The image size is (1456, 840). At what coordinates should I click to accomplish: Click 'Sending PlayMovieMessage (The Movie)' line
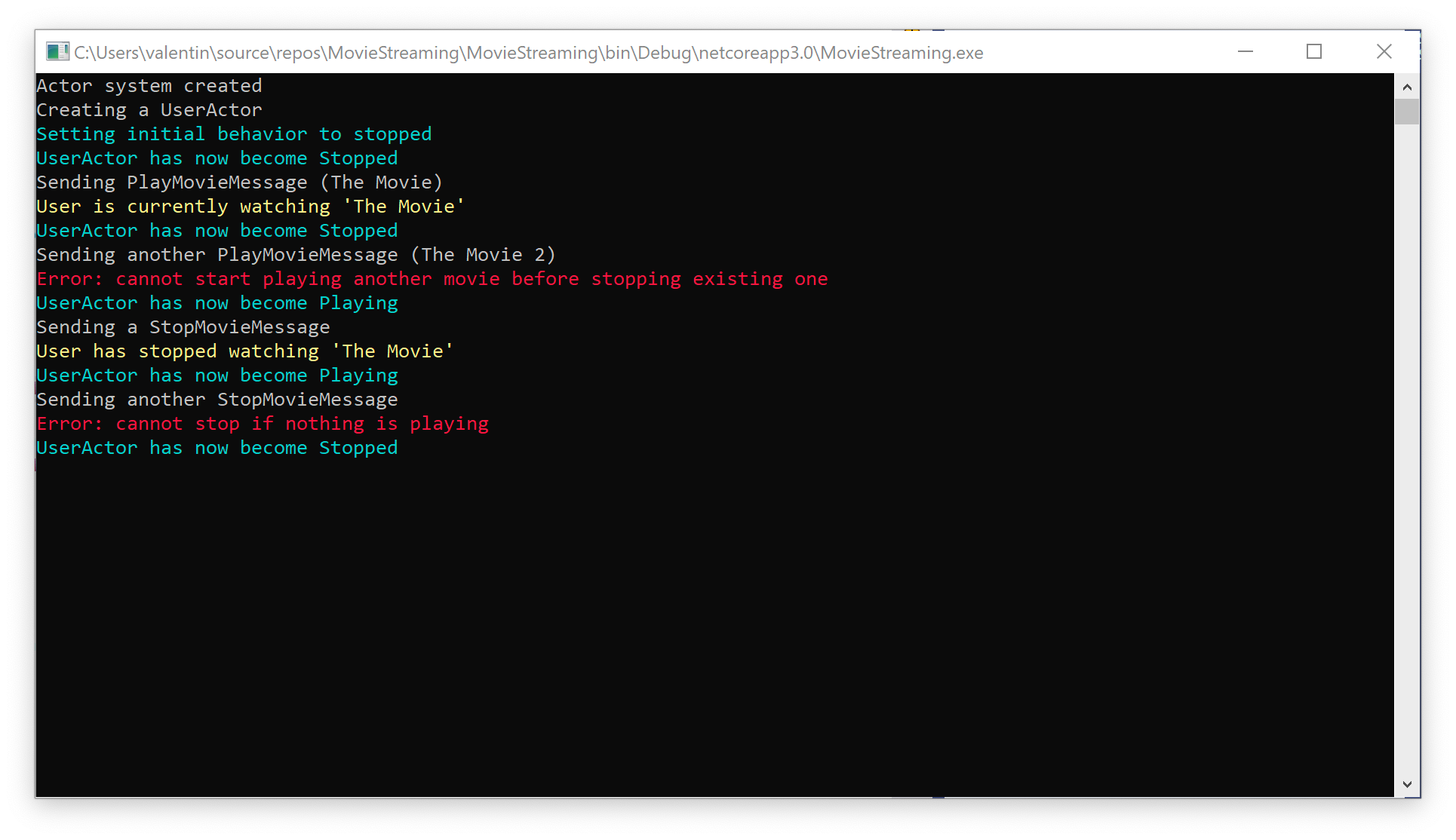coord(239,182)
